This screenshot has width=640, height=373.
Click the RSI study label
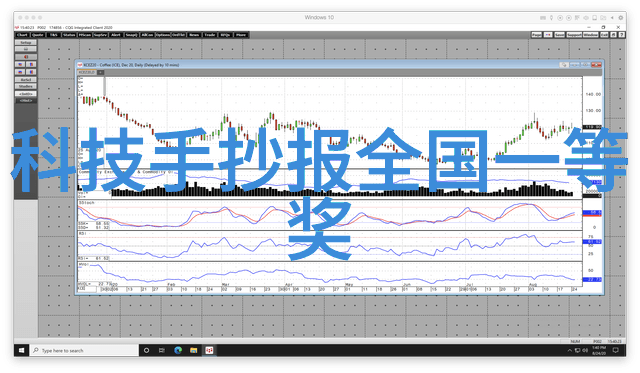point(82,233)
